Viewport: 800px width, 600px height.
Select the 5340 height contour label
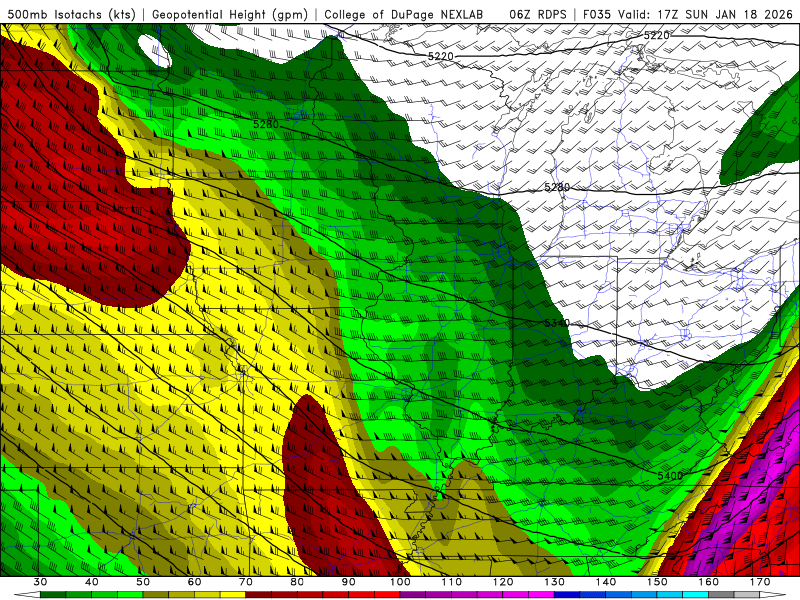point(557,323)
